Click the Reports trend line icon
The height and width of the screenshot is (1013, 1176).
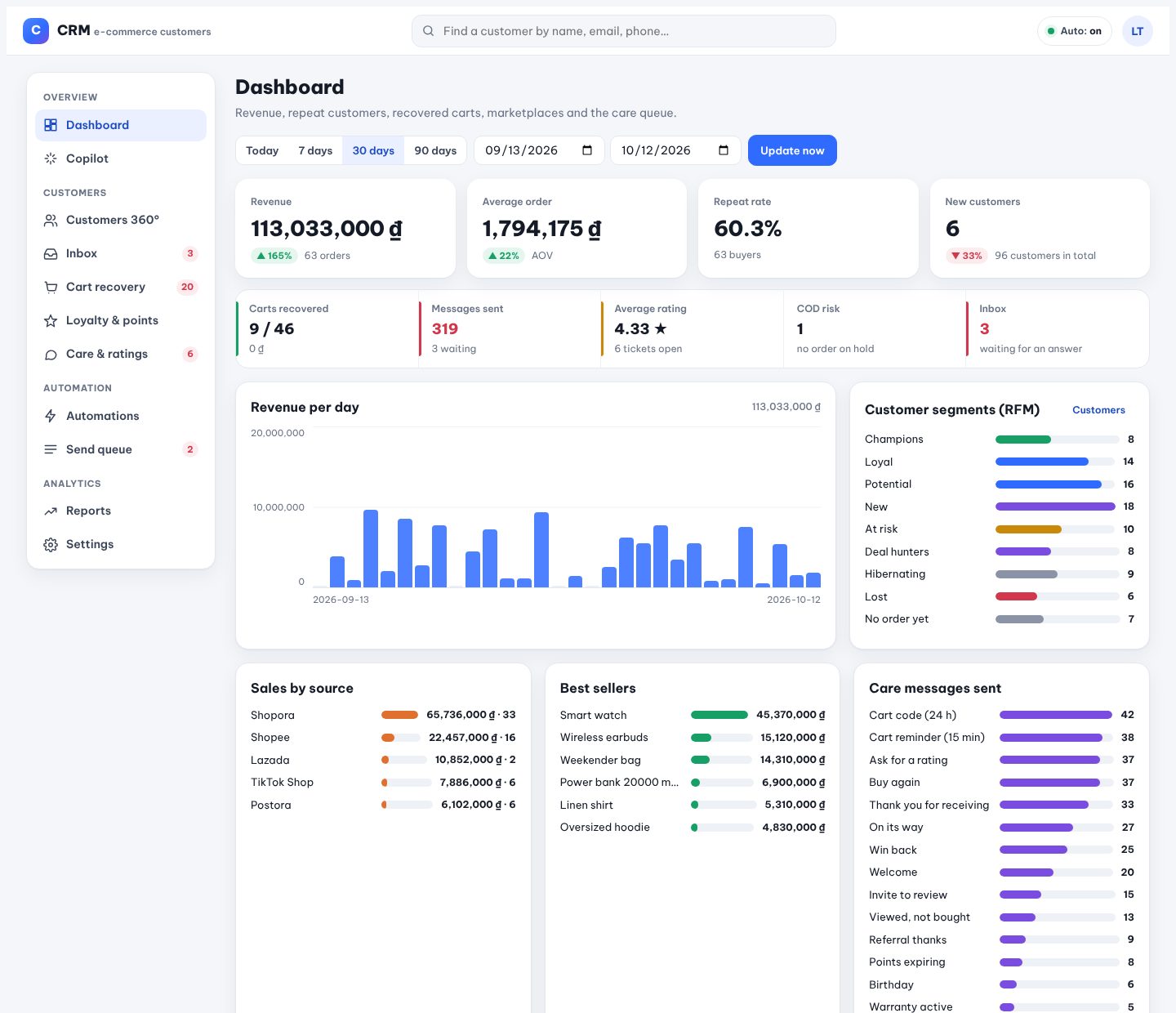point(51,511)
